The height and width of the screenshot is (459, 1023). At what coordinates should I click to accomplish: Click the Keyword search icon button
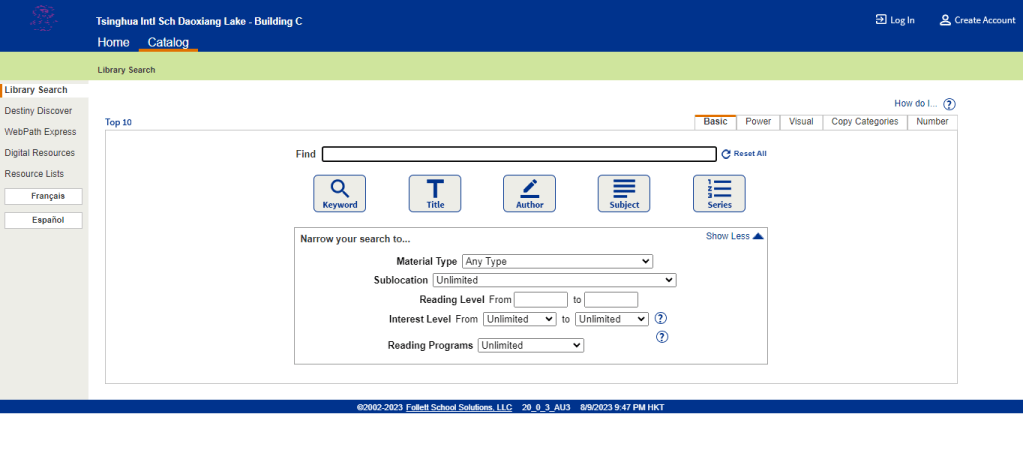click(x=340, y=193)
